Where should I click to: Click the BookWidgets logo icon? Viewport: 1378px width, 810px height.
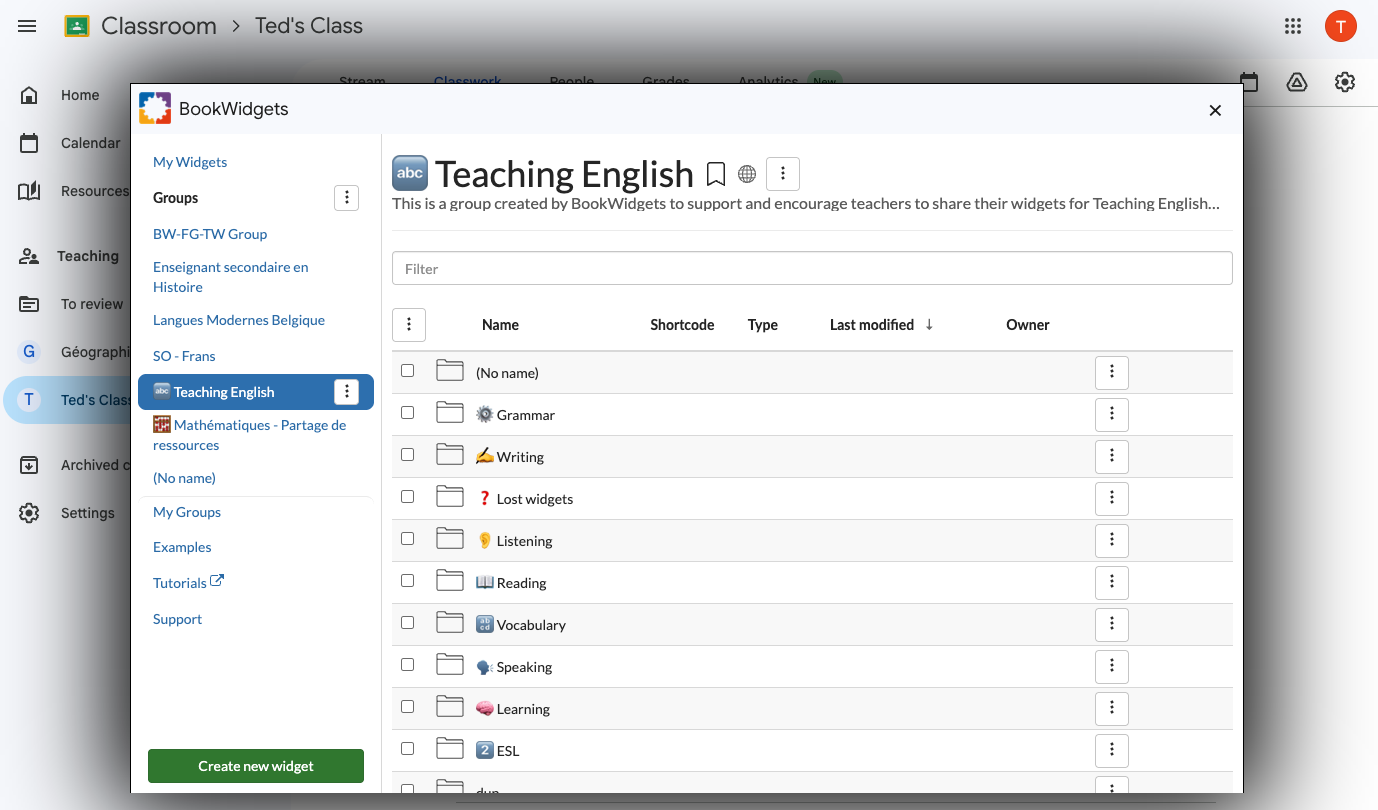point(155,108)
